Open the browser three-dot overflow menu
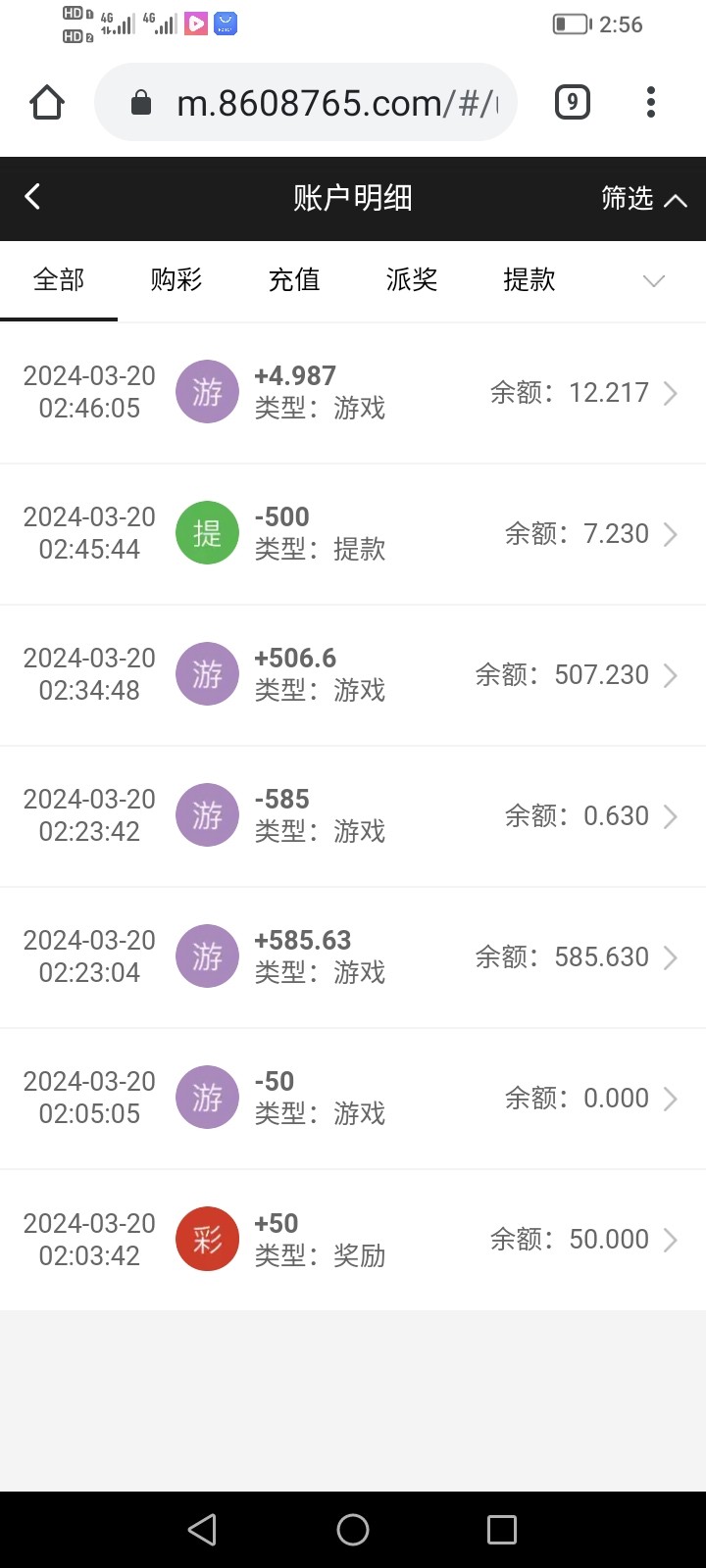This screenshot has width=706, height=1568. [650, 102]
